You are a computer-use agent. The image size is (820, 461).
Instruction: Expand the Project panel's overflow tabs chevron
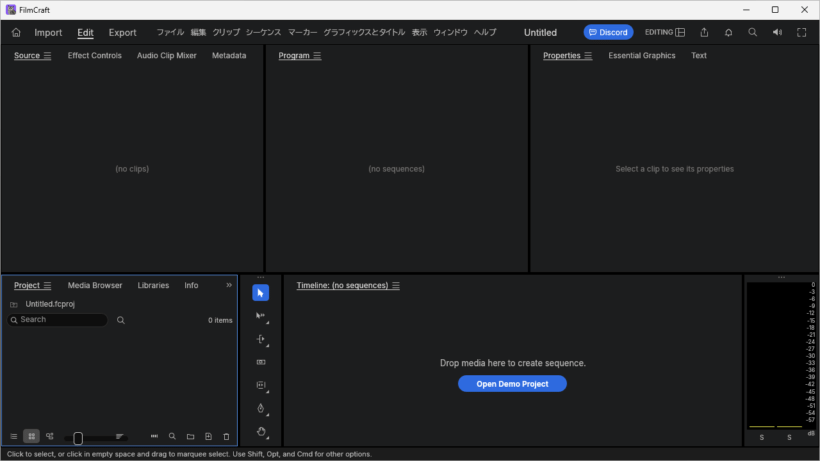[x=229, y=285]
